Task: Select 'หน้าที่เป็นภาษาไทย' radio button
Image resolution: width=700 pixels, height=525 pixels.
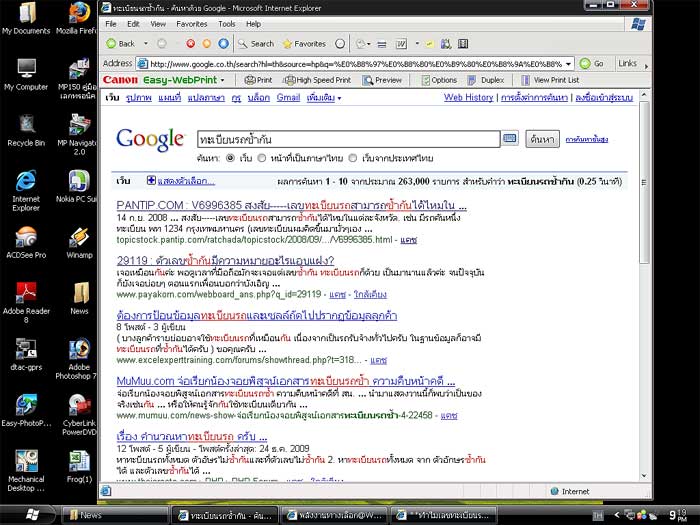Action: coord(262,158)
